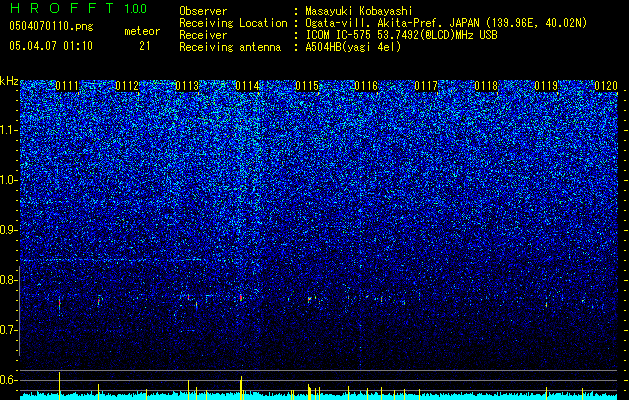Click the 0.8 frequency axis label
This screenshot has width=629, height=400.
click(x=8, y=280)
